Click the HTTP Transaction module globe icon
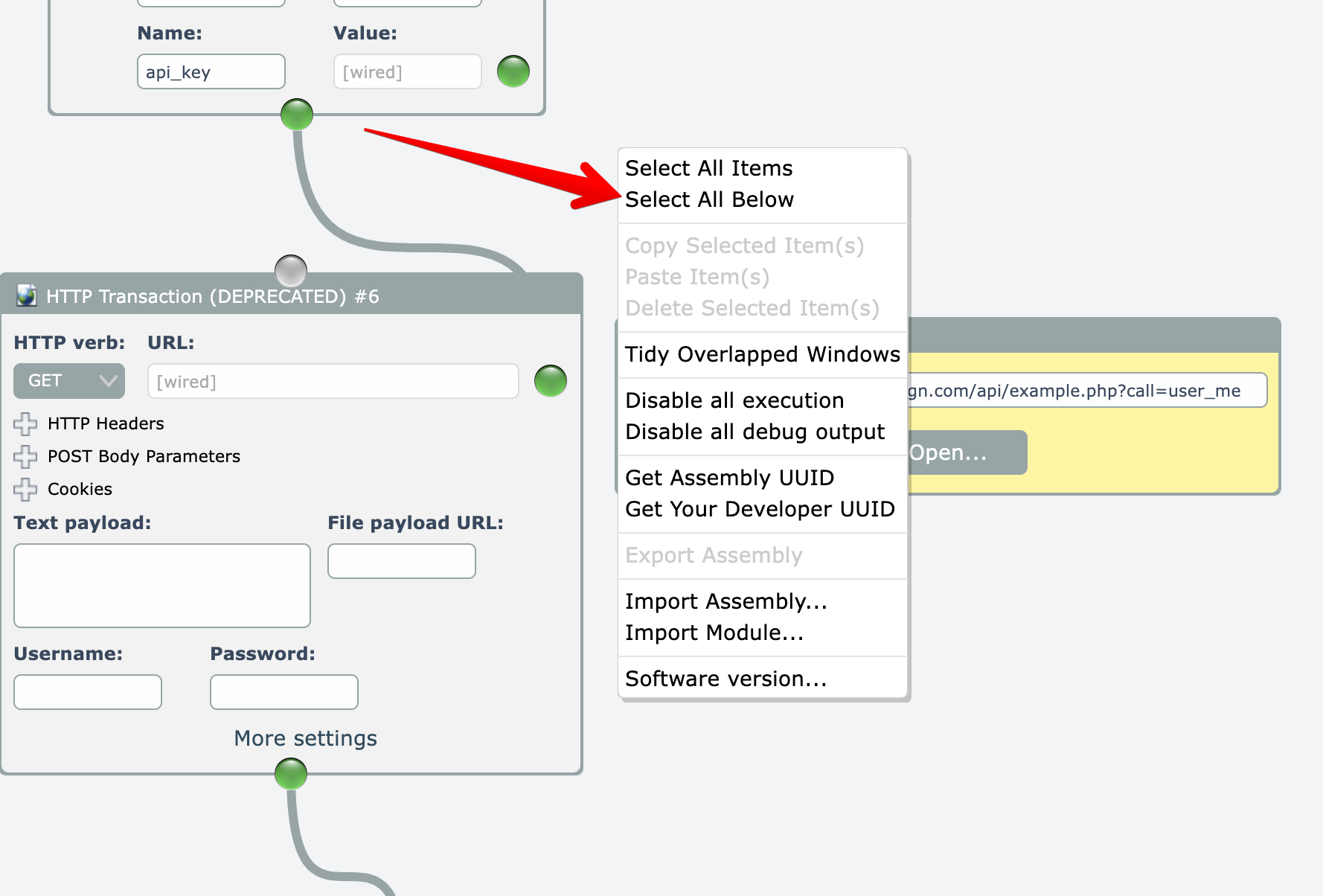 tap(27, 295)
